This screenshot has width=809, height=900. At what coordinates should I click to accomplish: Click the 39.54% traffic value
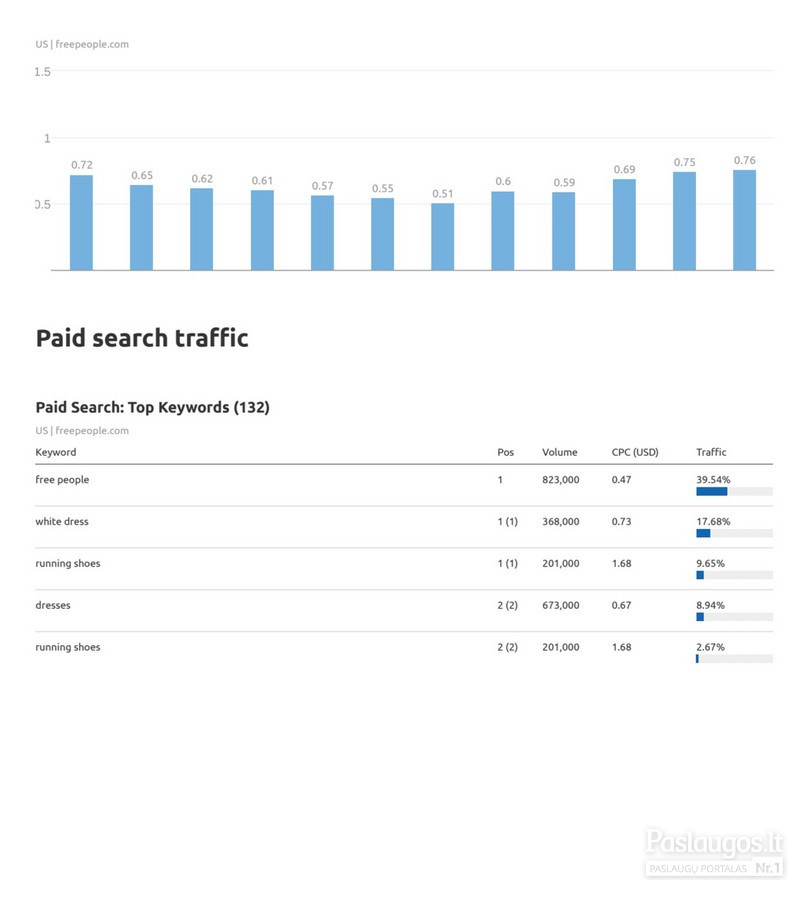pos(713,480)
